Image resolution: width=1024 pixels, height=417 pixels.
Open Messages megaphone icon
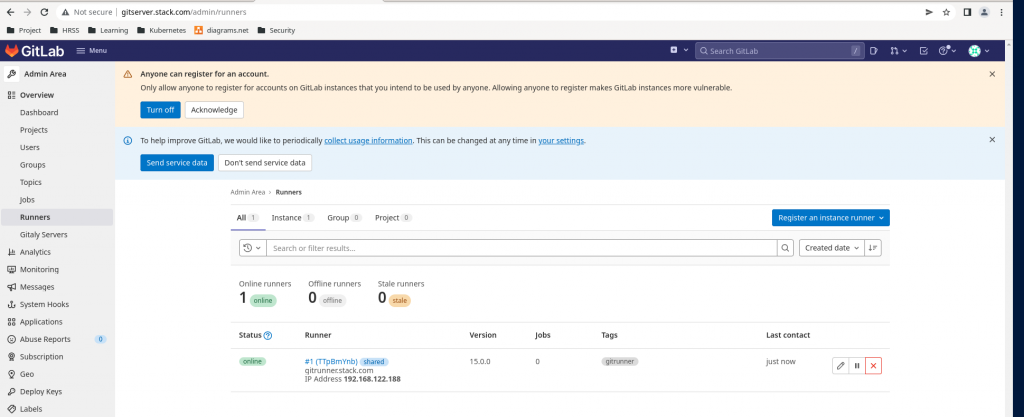pyautogui.click(x=11, y=287)
